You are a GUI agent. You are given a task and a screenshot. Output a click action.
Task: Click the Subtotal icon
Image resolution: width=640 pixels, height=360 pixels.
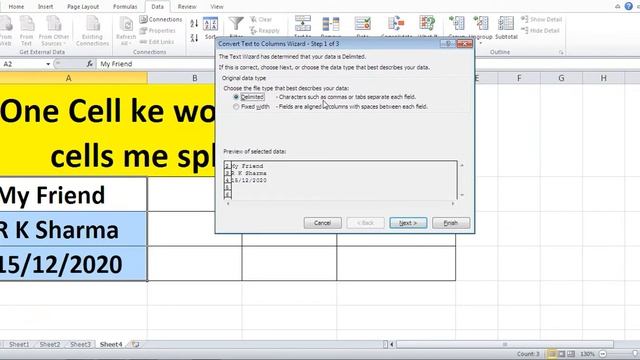[x=506, y=27]
